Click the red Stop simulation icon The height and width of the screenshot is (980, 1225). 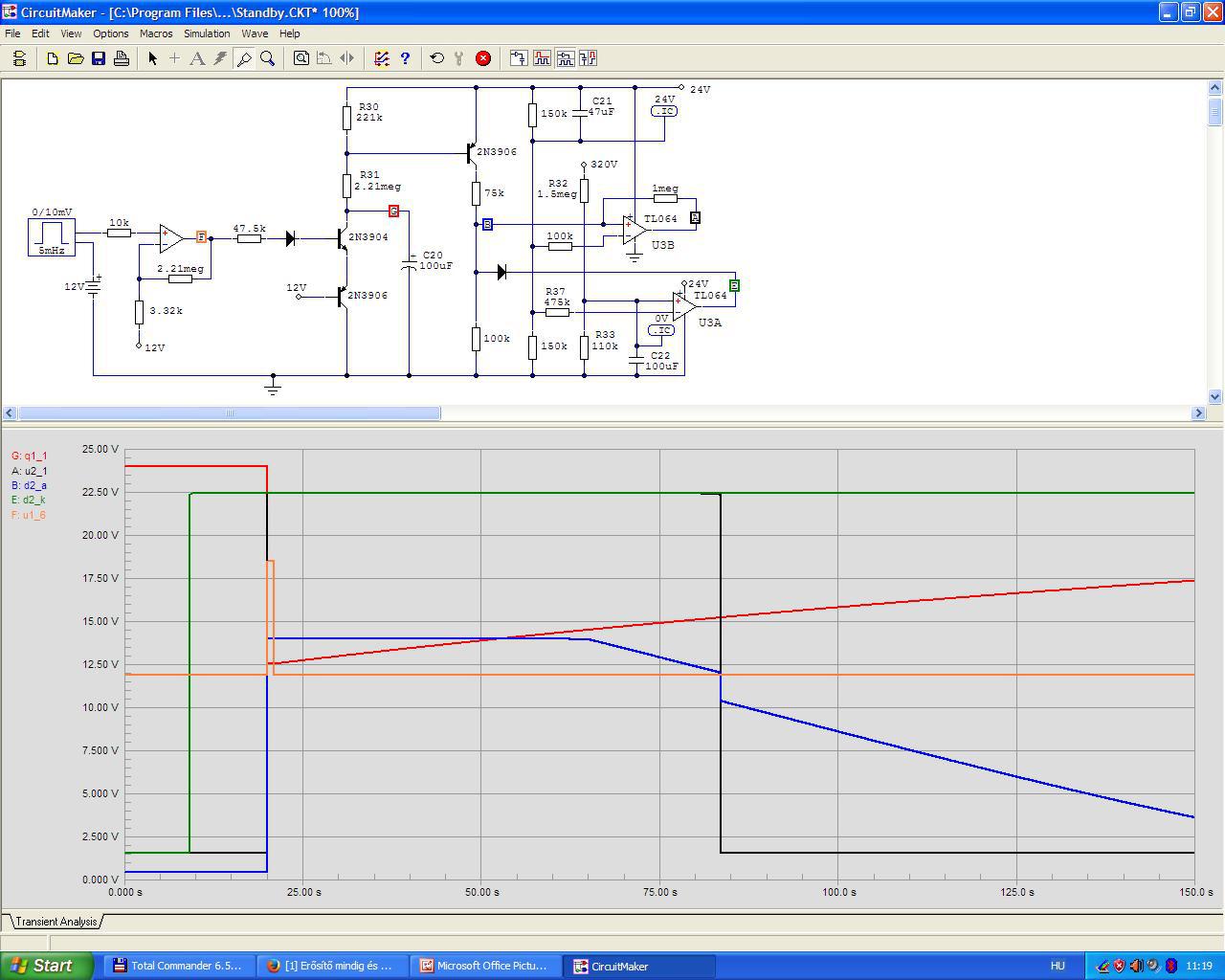coord(483,58)
